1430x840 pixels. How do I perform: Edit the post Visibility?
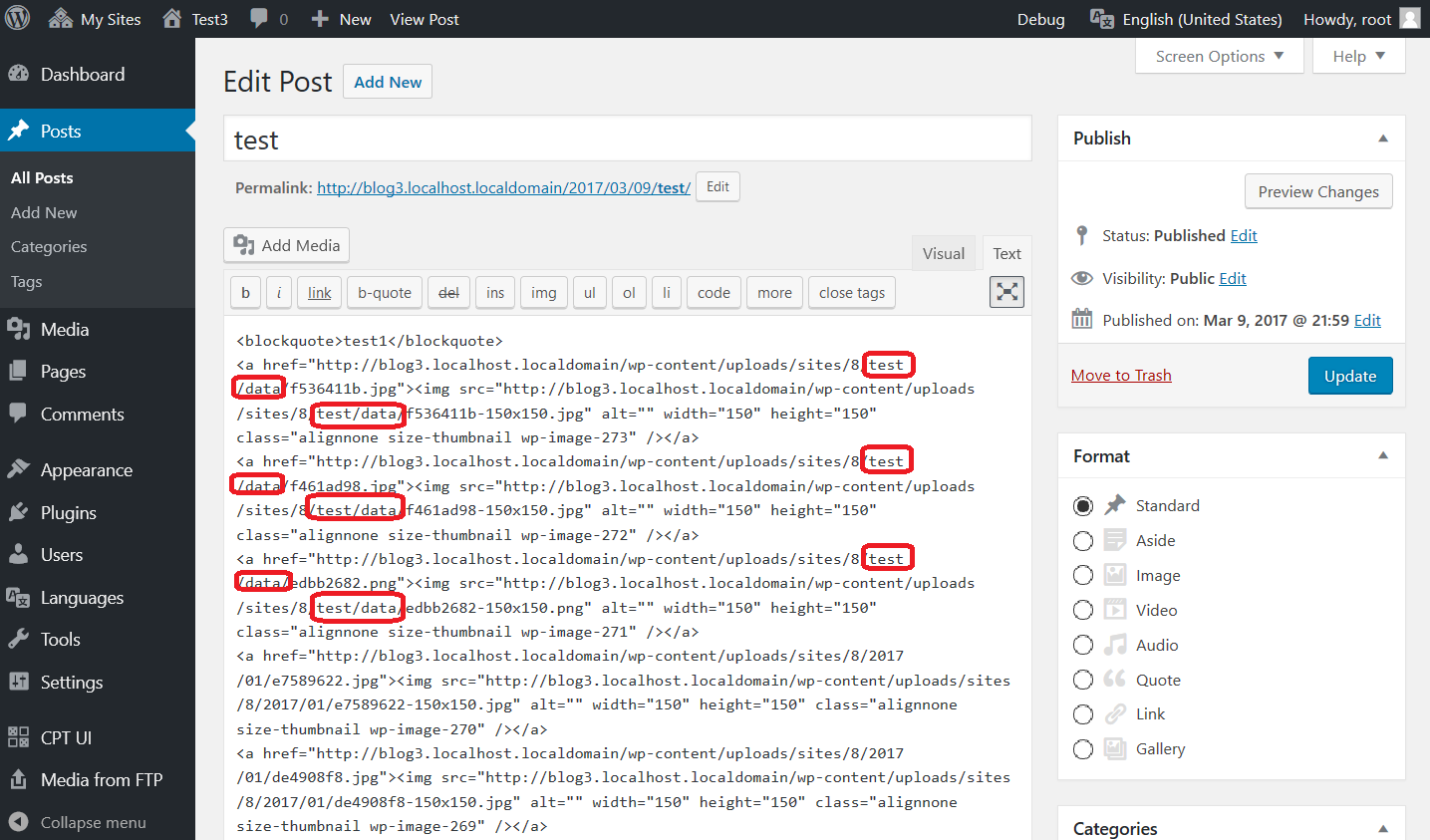1233,278
